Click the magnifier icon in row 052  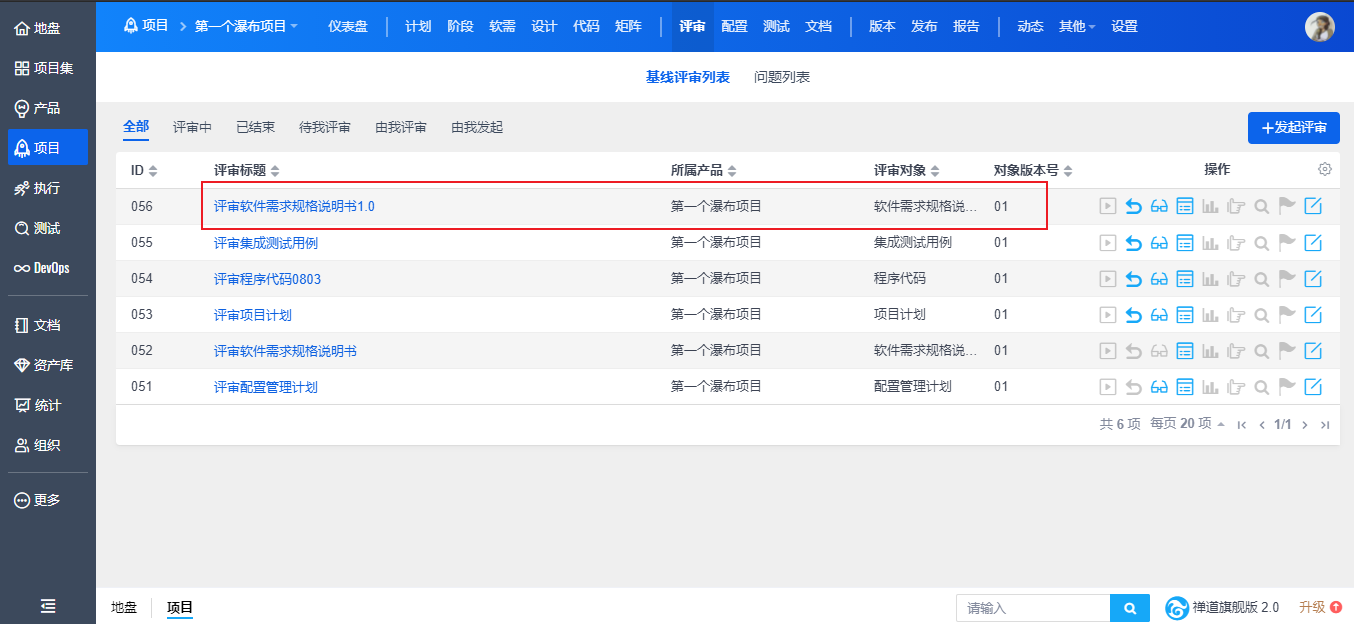tap(1262, 351)
